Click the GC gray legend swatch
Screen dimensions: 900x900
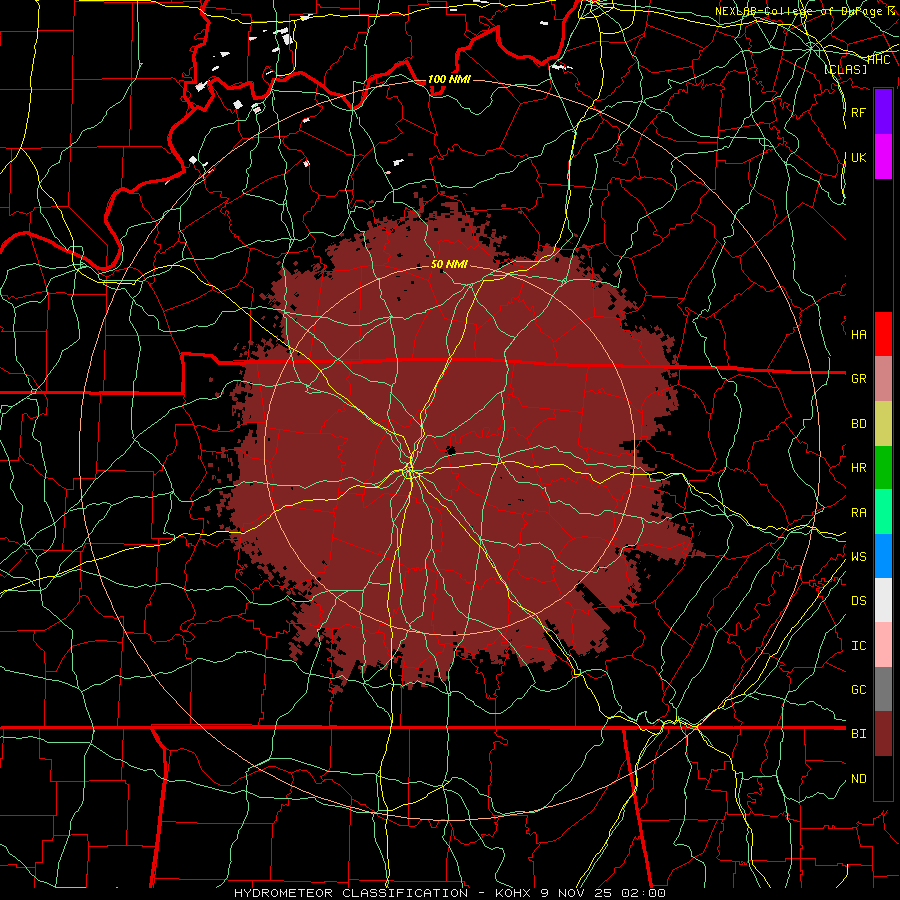(883, 689)
